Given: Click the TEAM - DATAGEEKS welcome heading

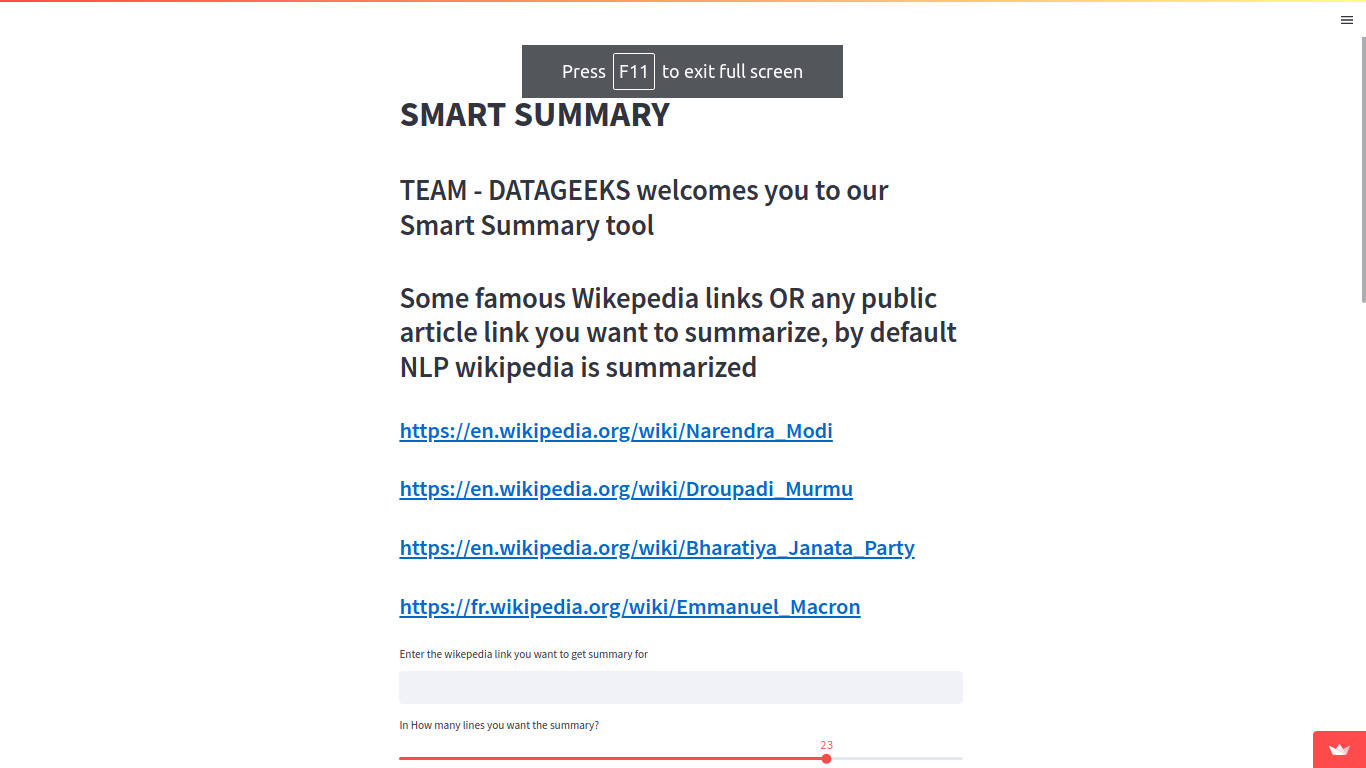Looking at the screenshot, I should (x=644, y=207).
